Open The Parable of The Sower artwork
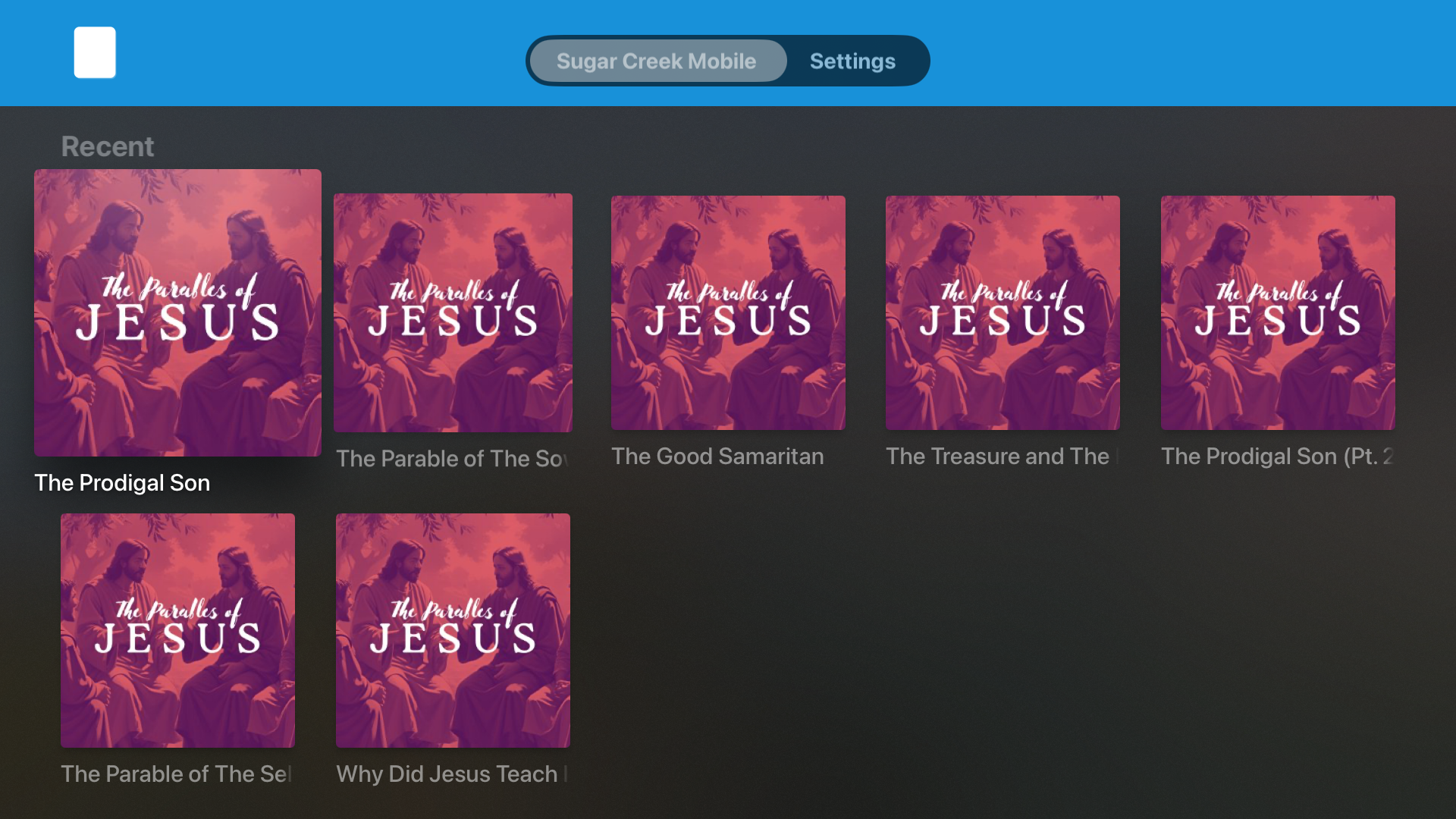Viewport: 1456px width, 819px height. pyautogui.click(x=453, y=312)
